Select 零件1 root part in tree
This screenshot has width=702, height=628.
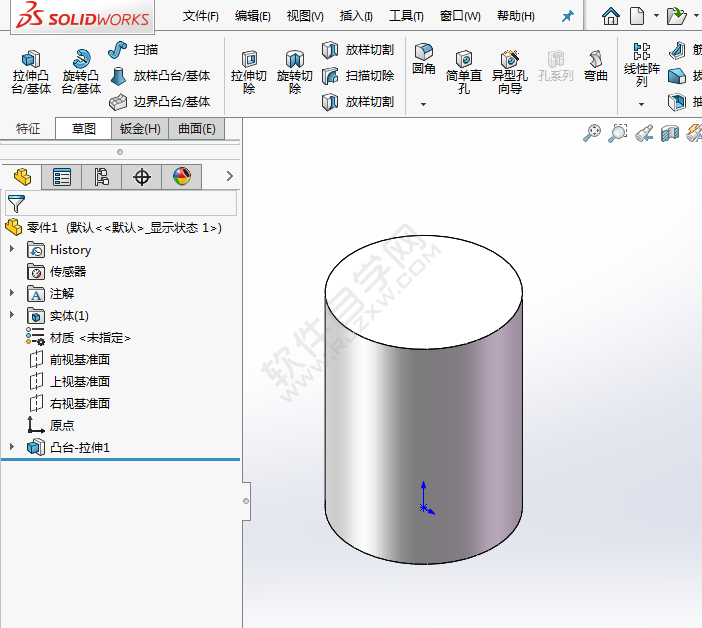[114, 228]
